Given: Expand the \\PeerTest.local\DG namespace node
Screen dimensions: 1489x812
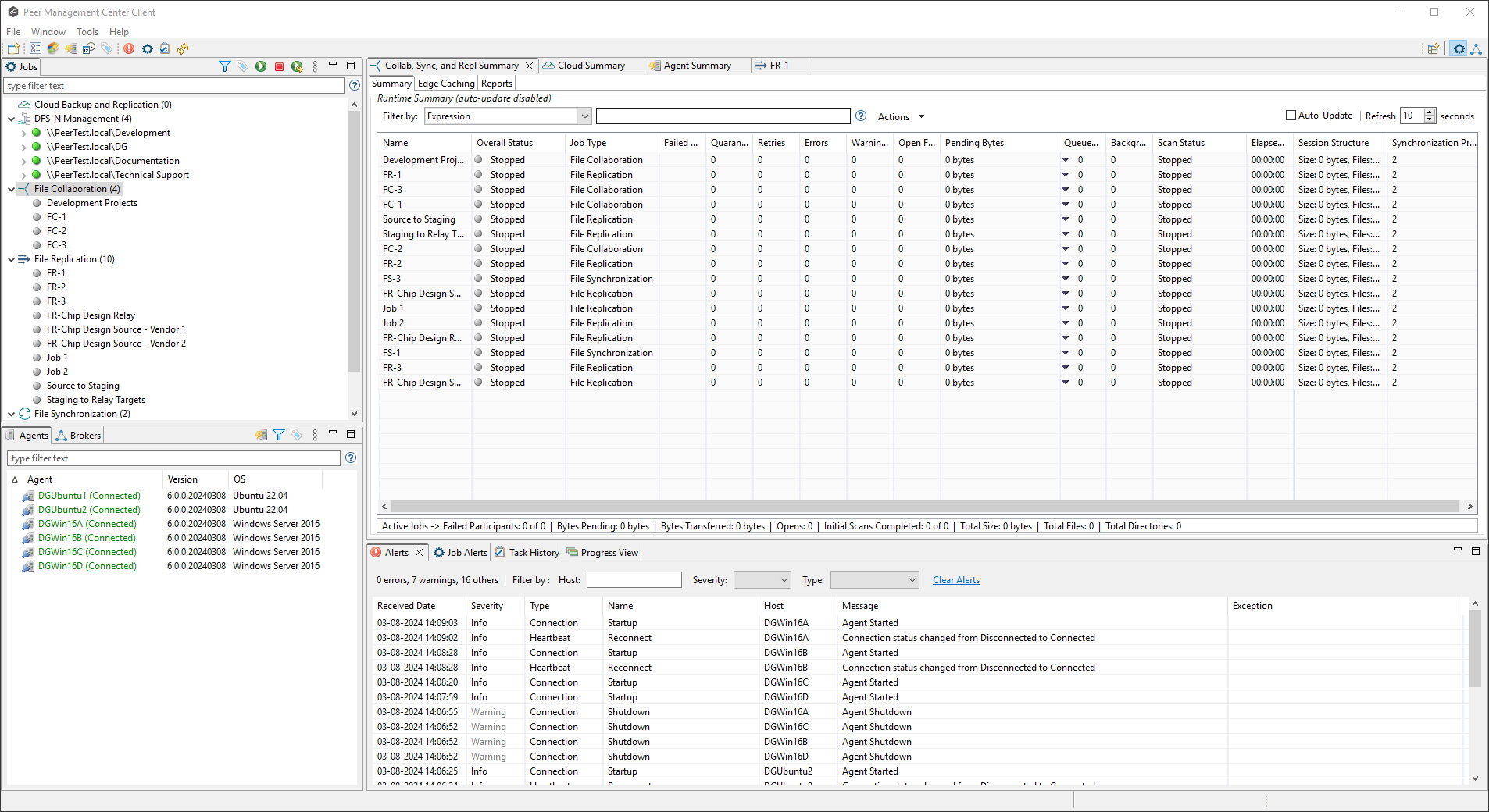Looking at the screenshot, I should (x=23, y=147).
